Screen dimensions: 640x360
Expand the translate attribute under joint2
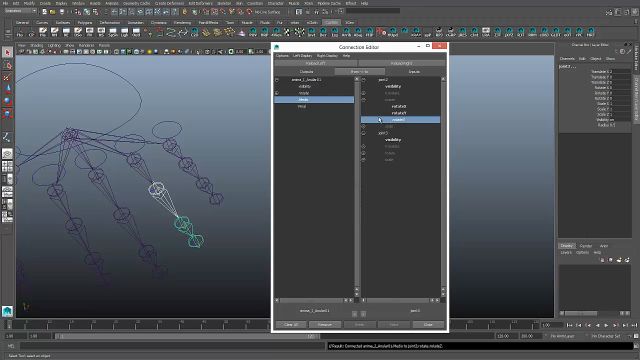click(364, 93)
